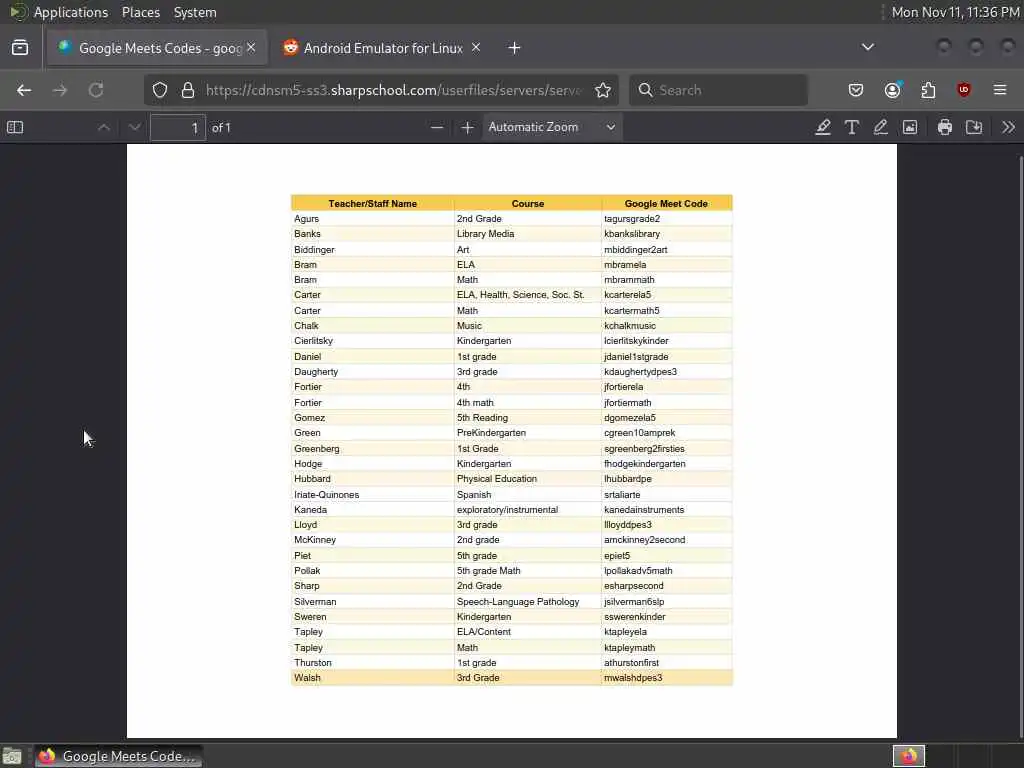Close the Google Meets Codes tab
Image resolution: width=1024 pixels, height=768 pixels.
pos(251,48)
